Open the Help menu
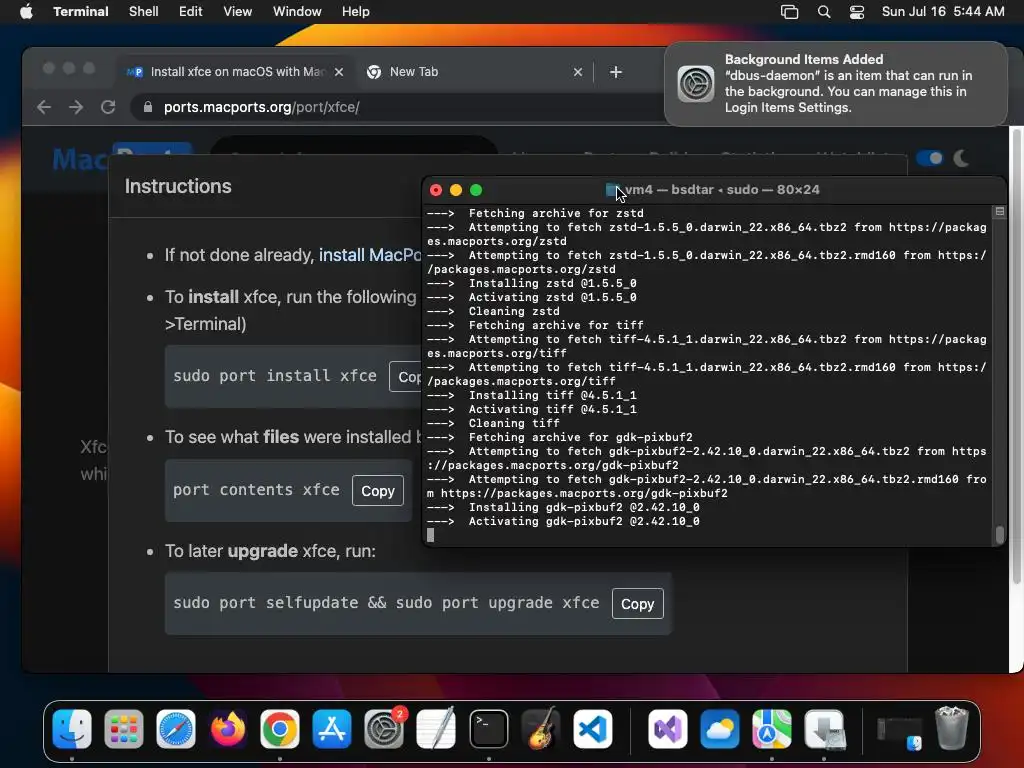The height and width of the screenshot is (768, 1024). click(355, 12)
